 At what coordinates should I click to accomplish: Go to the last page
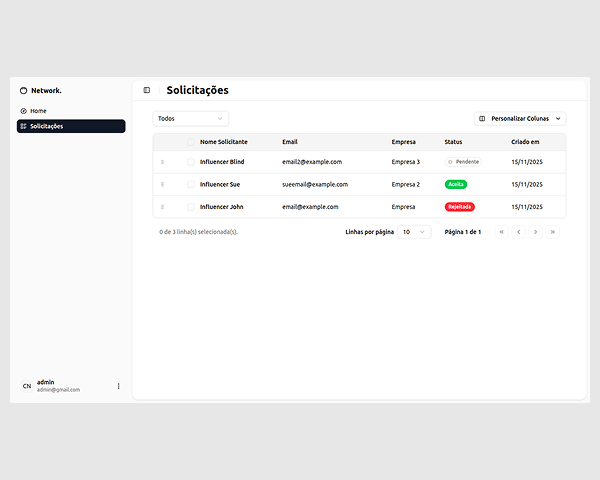pyautogui.click(x=553, y=232)
